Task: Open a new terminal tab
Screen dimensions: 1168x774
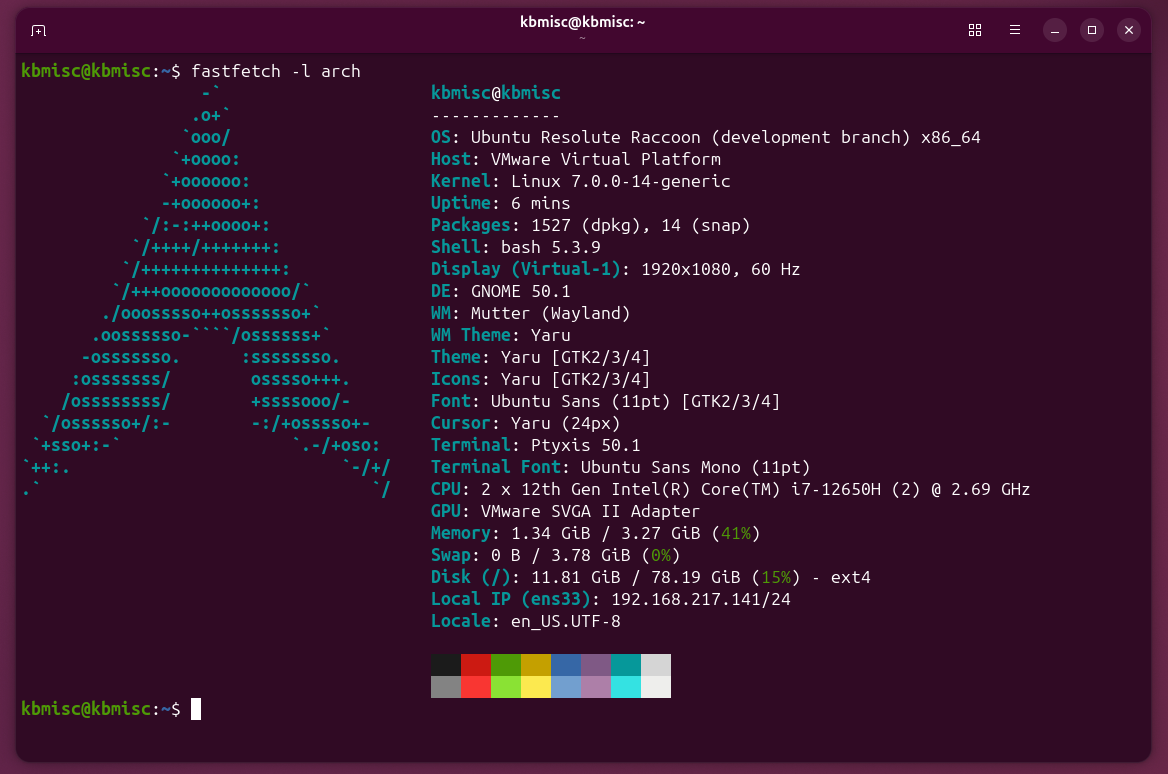Action: point(38,30)
